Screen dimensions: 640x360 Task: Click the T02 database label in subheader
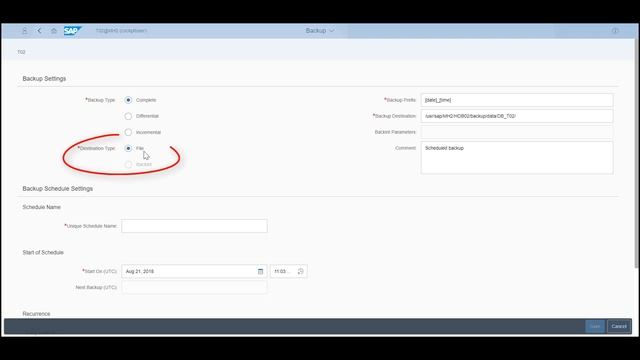pyautogui.click(x=21, y=52)
